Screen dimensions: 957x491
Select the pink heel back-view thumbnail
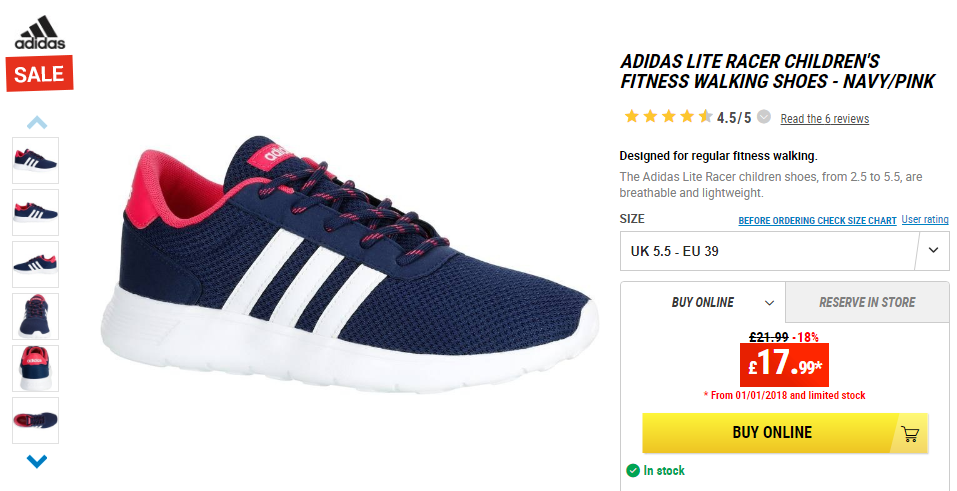click(35, 368)
